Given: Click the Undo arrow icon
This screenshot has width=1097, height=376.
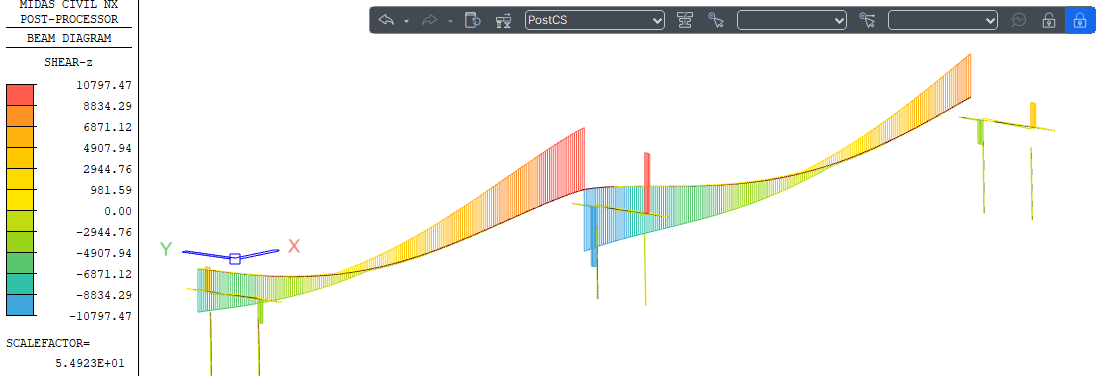Looking at the screenshot, I should point(386,20).
